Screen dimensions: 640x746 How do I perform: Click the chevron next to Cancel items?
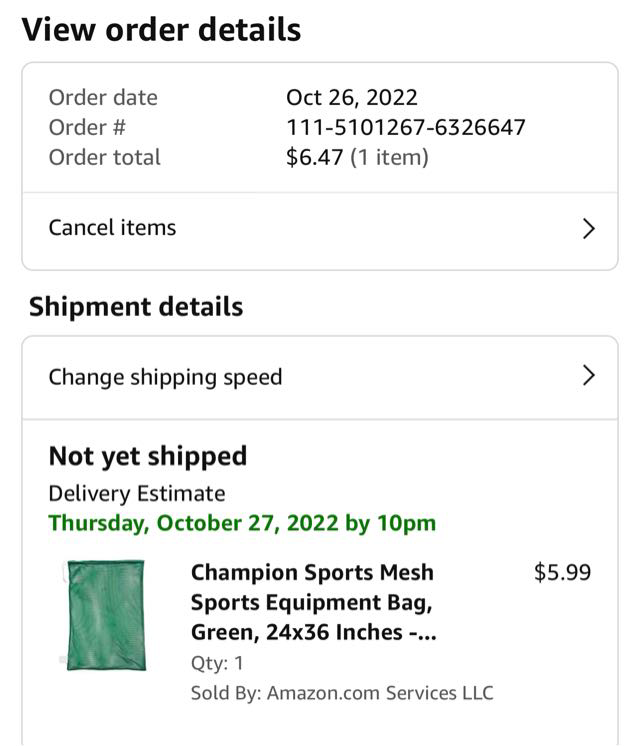[x=588, y=229]
